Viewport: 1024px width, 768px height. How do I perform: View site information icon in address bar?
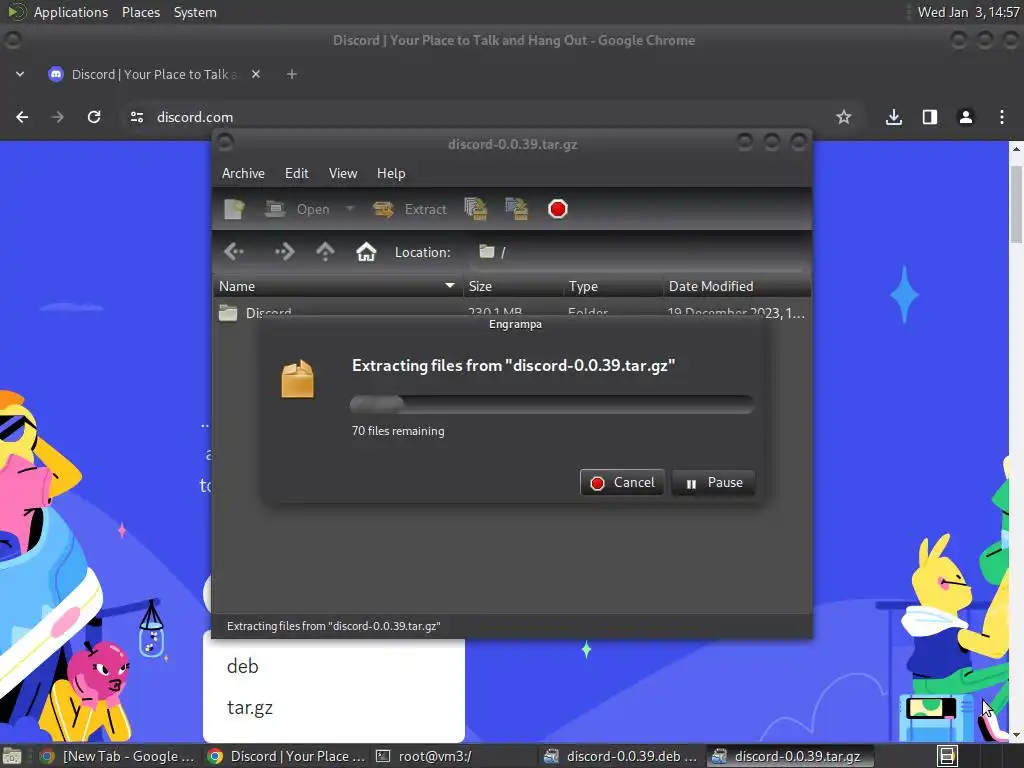[x=136, y=117]
